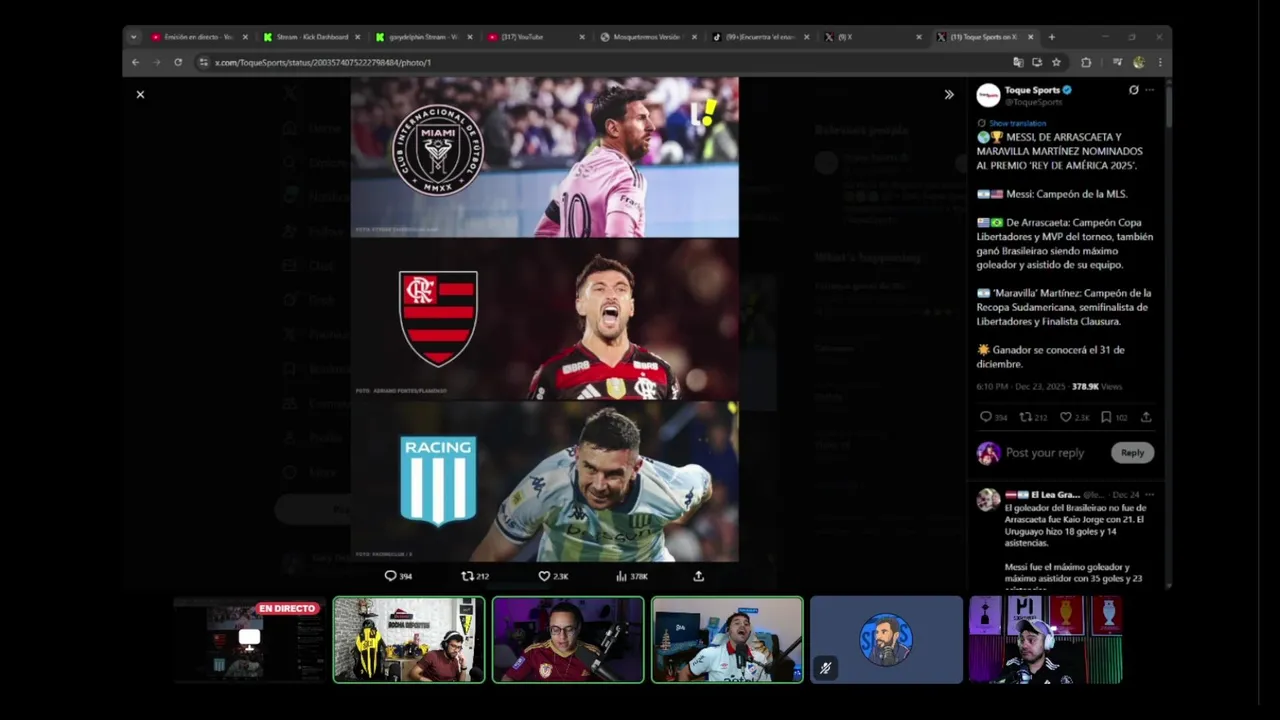This screenshot has height=720, width=1280.
Task: Switch to the TikTok Encuentra tab
Action: 759,37
